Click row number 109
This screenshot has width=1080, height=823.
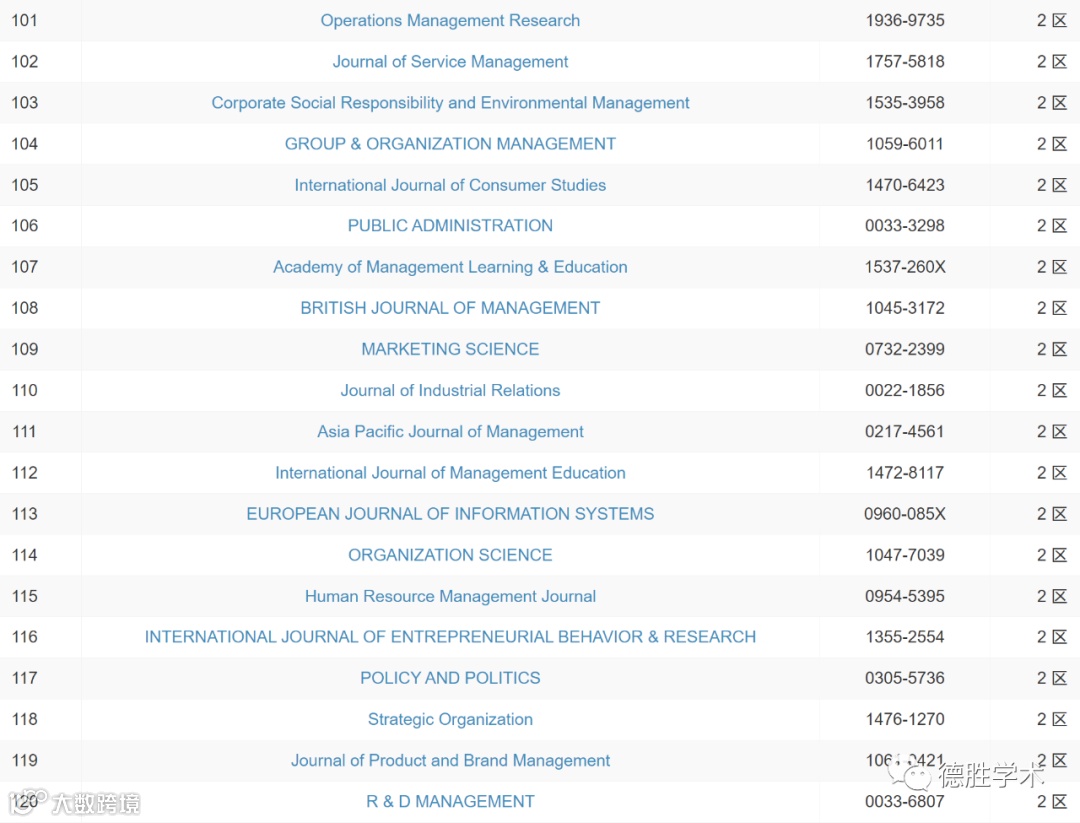(24, 349)
